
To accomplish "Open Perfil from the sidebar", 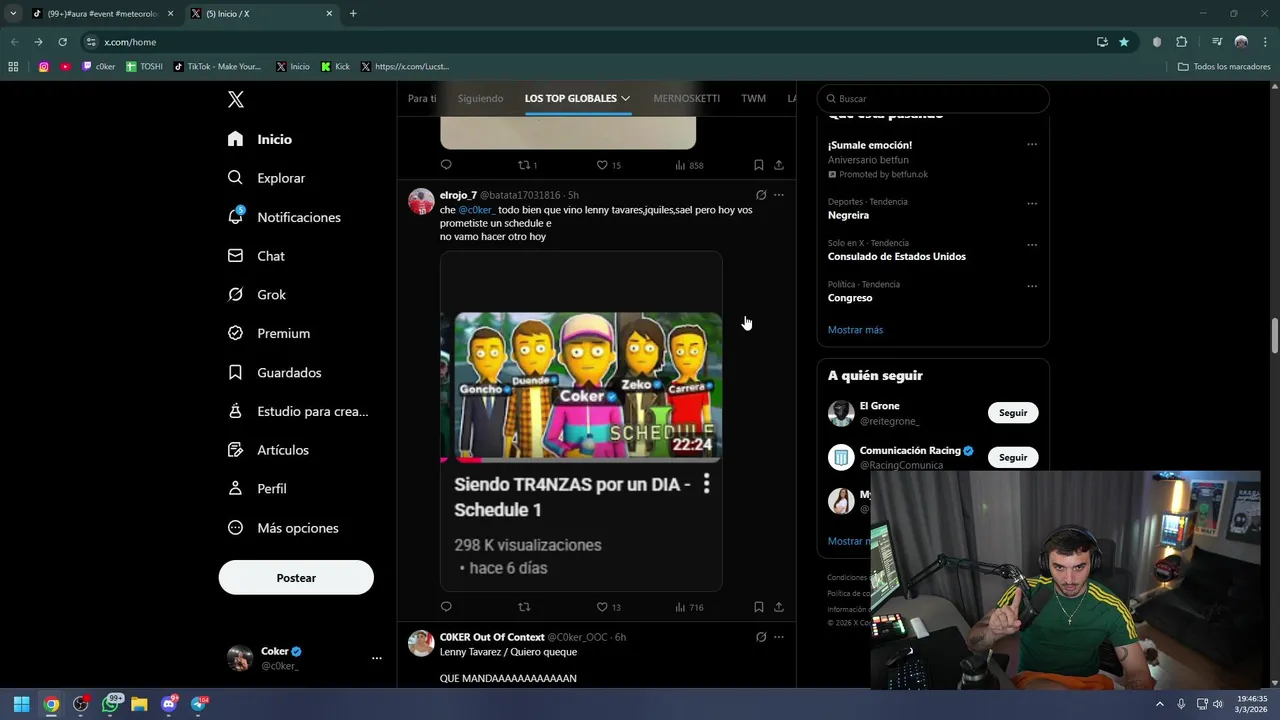I will coord(257,489).
